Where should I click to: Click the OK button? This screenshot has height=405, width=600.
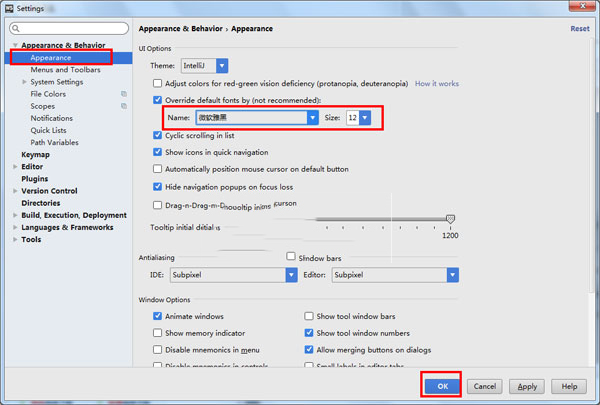pyautogui.click(x=442, y=386)
